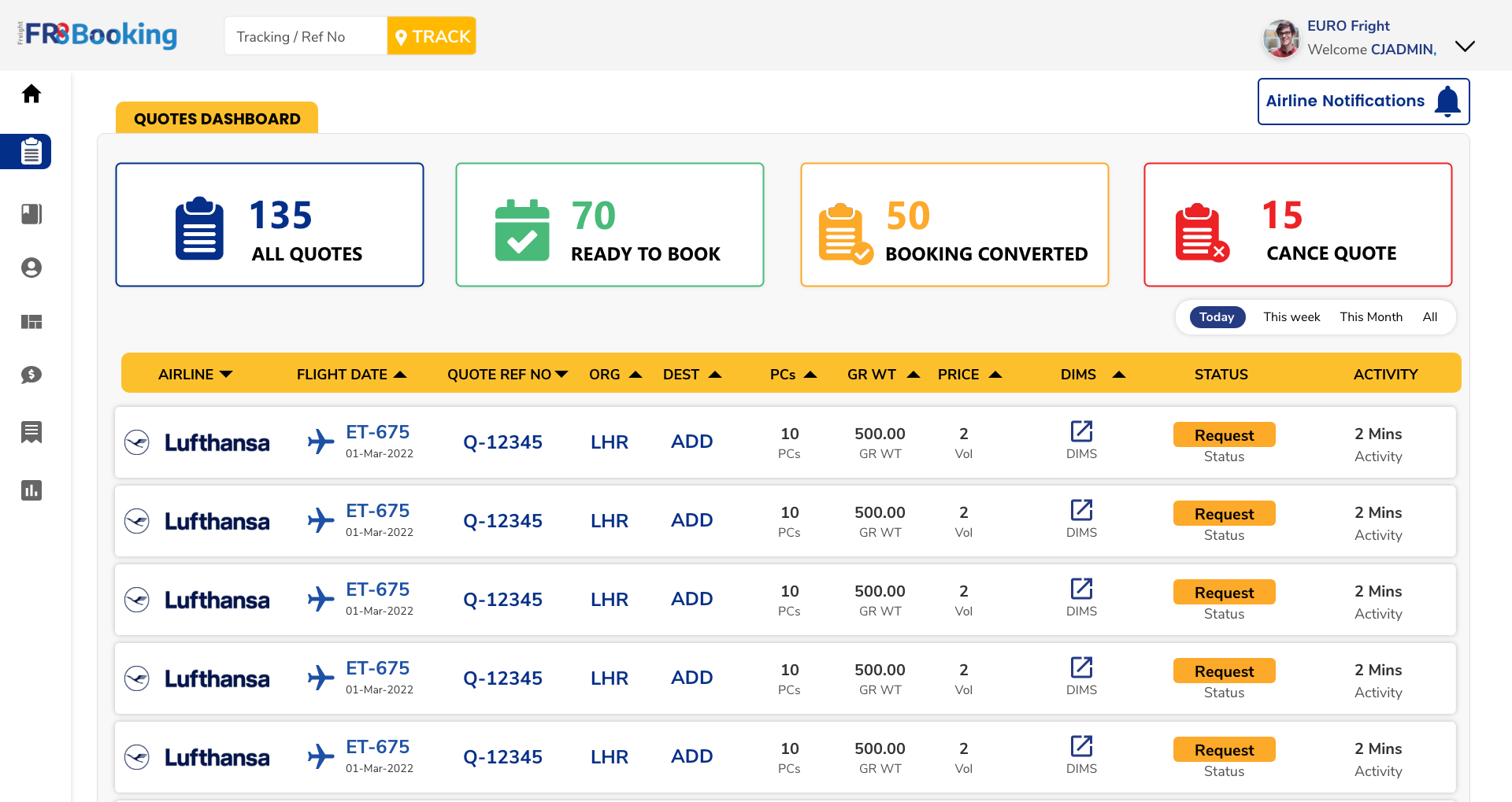Switch filter to This Month
The width and height of the screenshot is (1512, 802).
tap(1371, 317)
